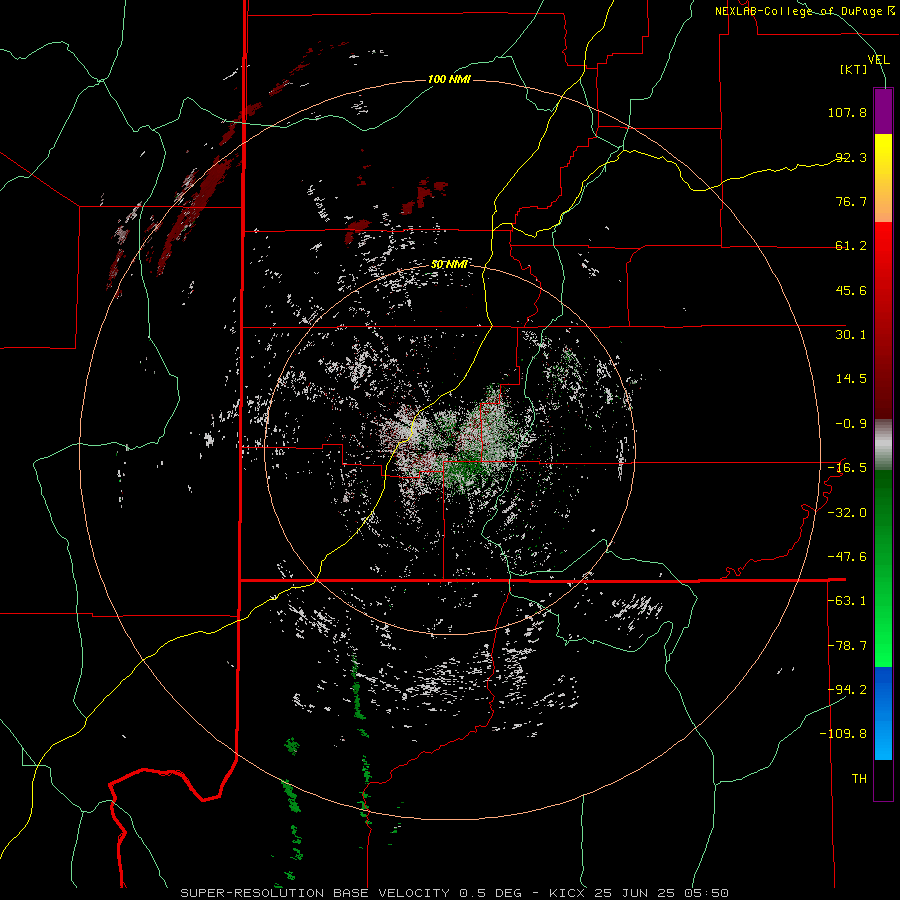Click the VEL legend title
The height and width of the screenshot is (900, 900).
879,59
